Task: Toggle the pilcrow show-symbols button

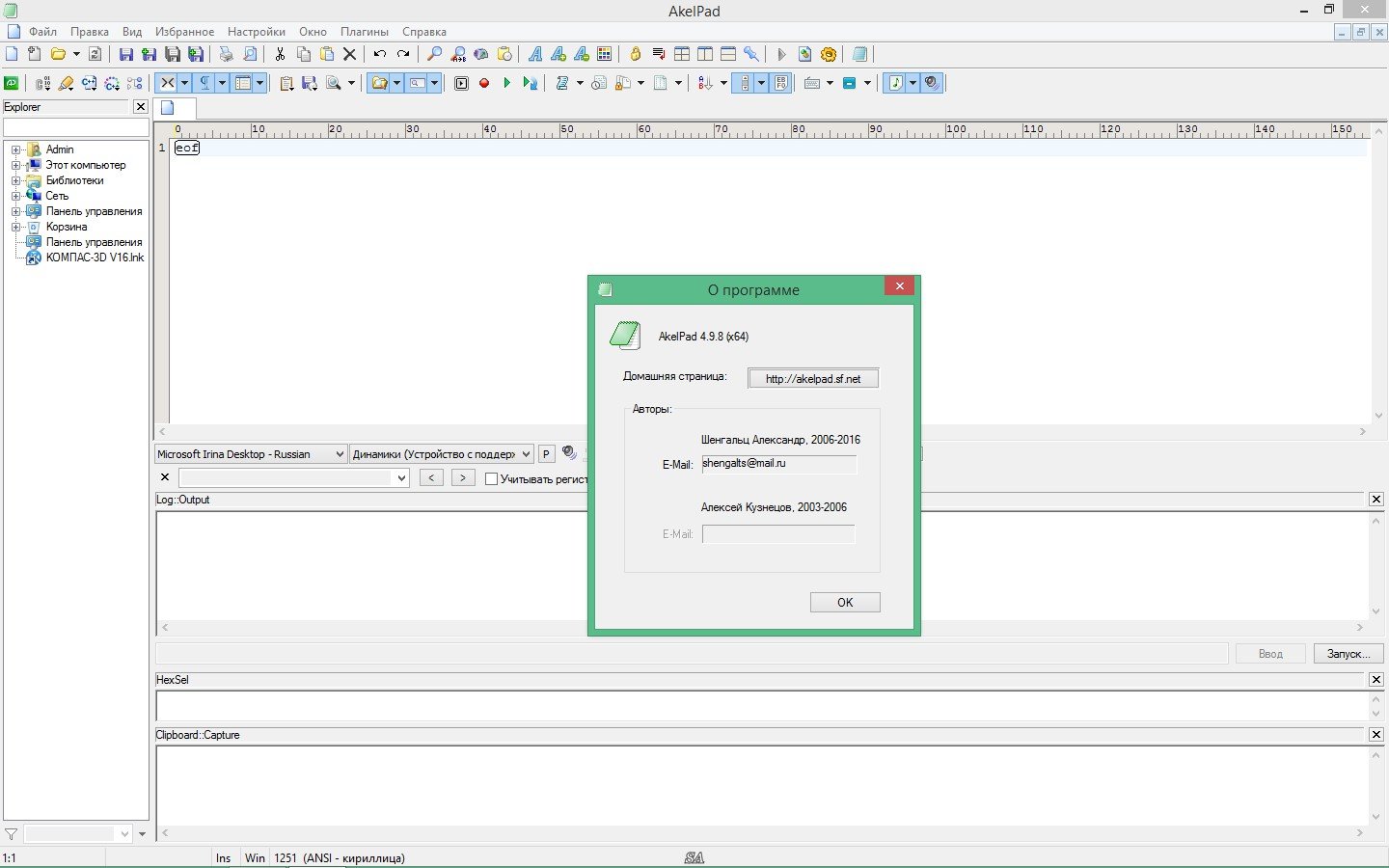Action: click(204, 84)
